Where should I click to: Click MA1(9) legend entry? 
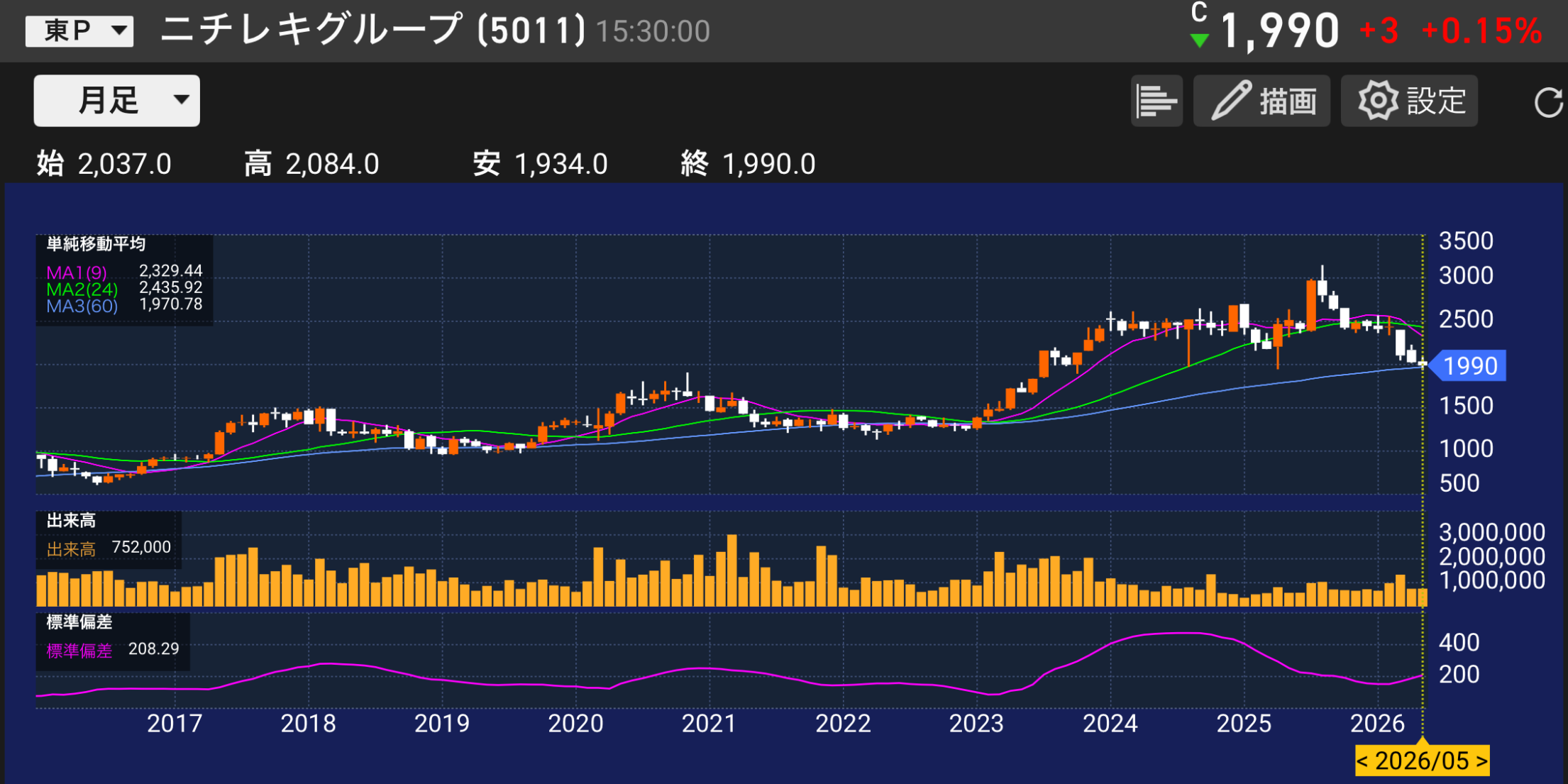77,272
